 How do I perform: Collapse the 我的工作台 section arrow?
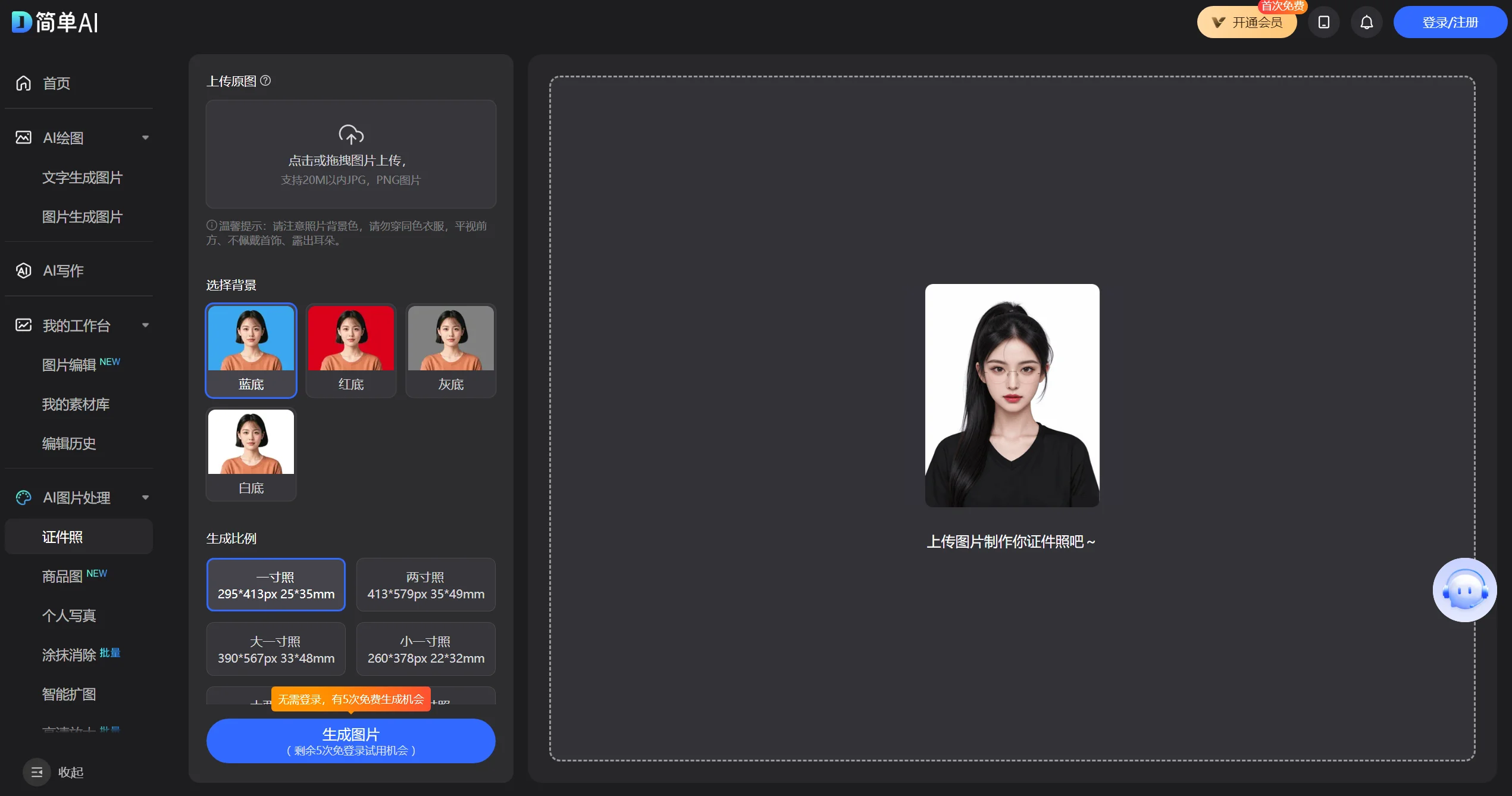(x=145, y=325)
